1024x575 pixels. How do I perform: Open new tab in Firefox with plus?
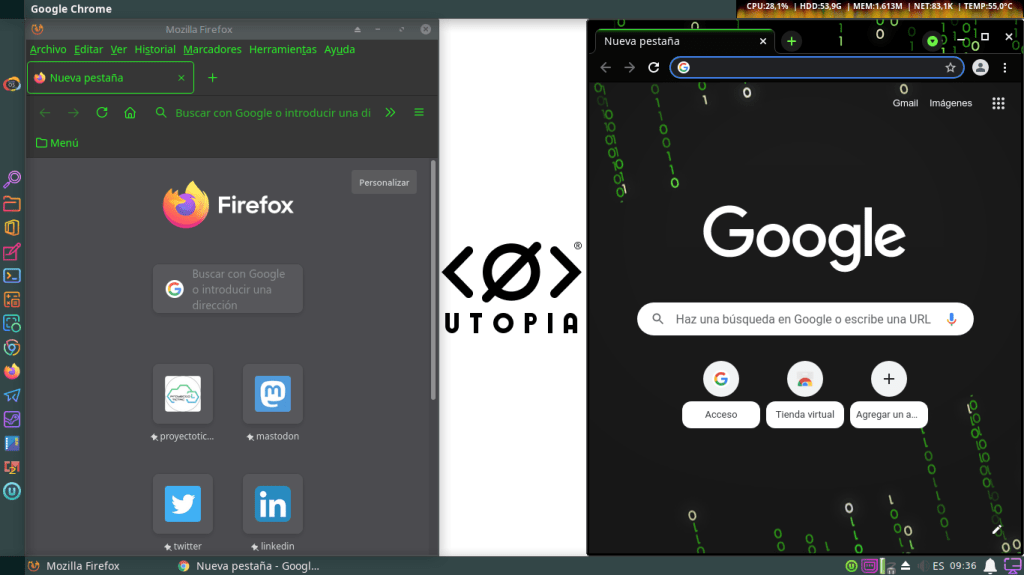[x=212, y=77]
